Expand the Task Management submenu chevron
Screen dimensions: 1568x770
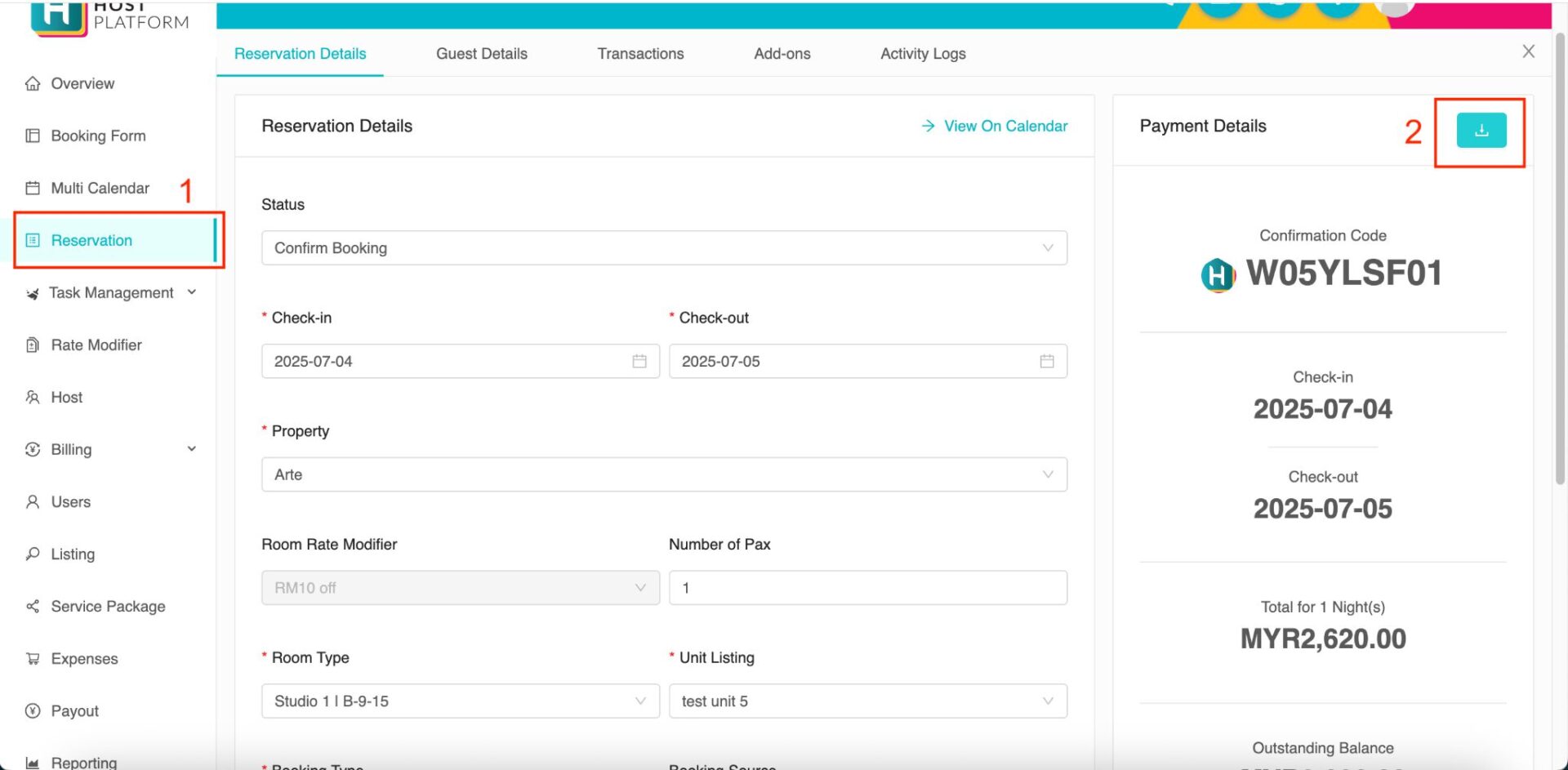click(x=192, y=292)
